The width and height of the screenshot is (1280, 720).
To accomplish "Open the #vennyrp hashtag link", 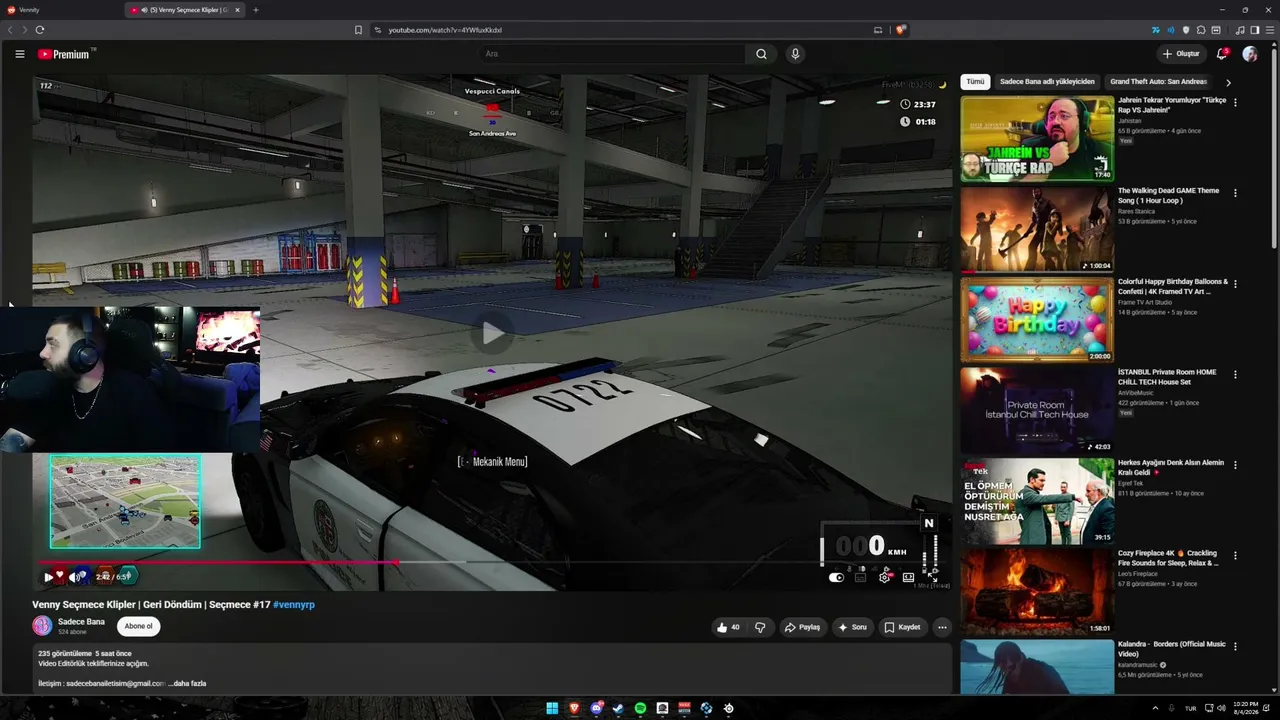I will (294, 605).
